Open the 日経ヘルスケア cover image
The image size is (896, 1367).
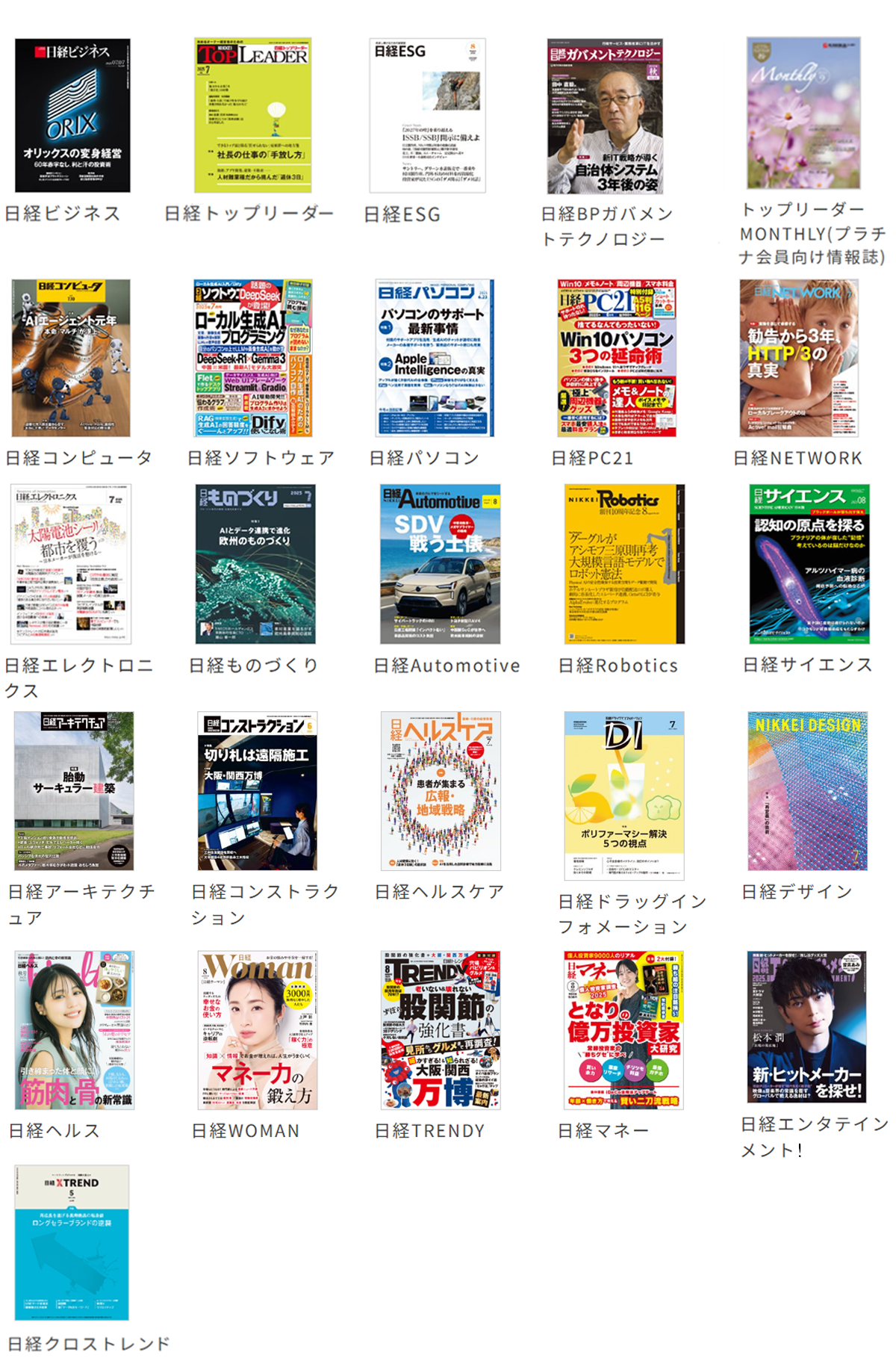pyautogui.click(x=441, y=791)
